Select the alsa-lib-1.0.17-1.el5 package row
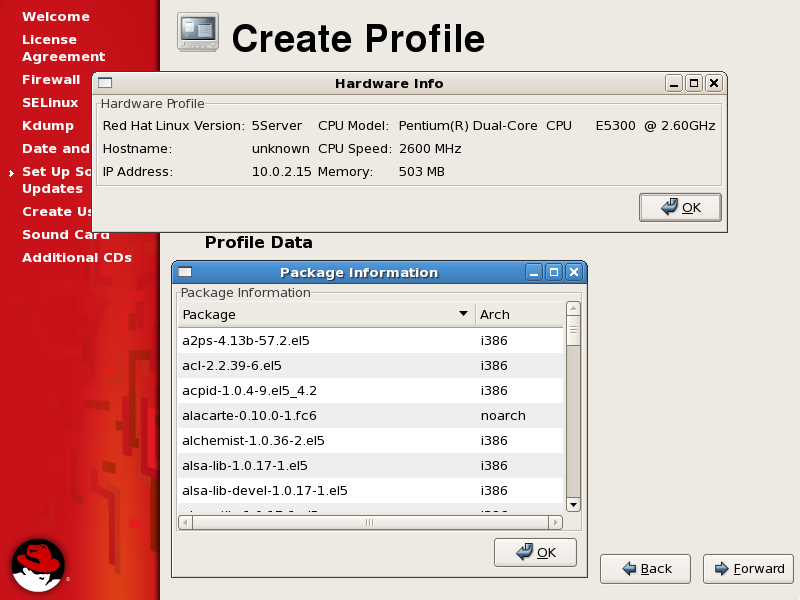This screenshot has height=600, width=800. pyautogui.click(x=370, y=465)
